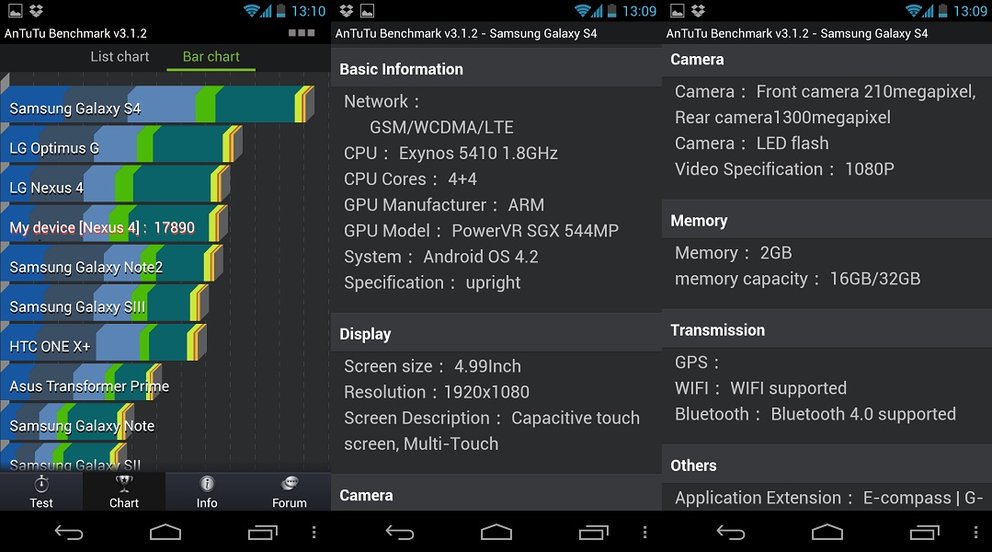This screenshot has width=992, height=552.
Task: Tap Back button in middle screen nav bar
Action: (400, 533)
